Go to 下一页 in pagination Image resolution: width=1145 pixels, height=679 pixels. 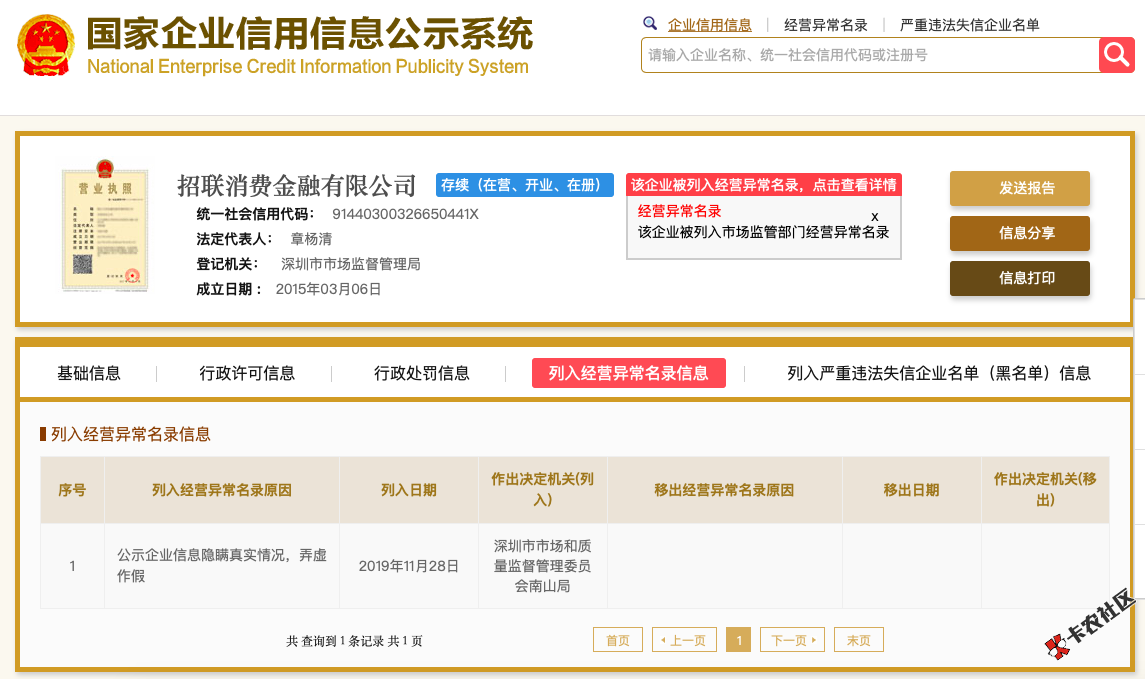click(792, 640)
